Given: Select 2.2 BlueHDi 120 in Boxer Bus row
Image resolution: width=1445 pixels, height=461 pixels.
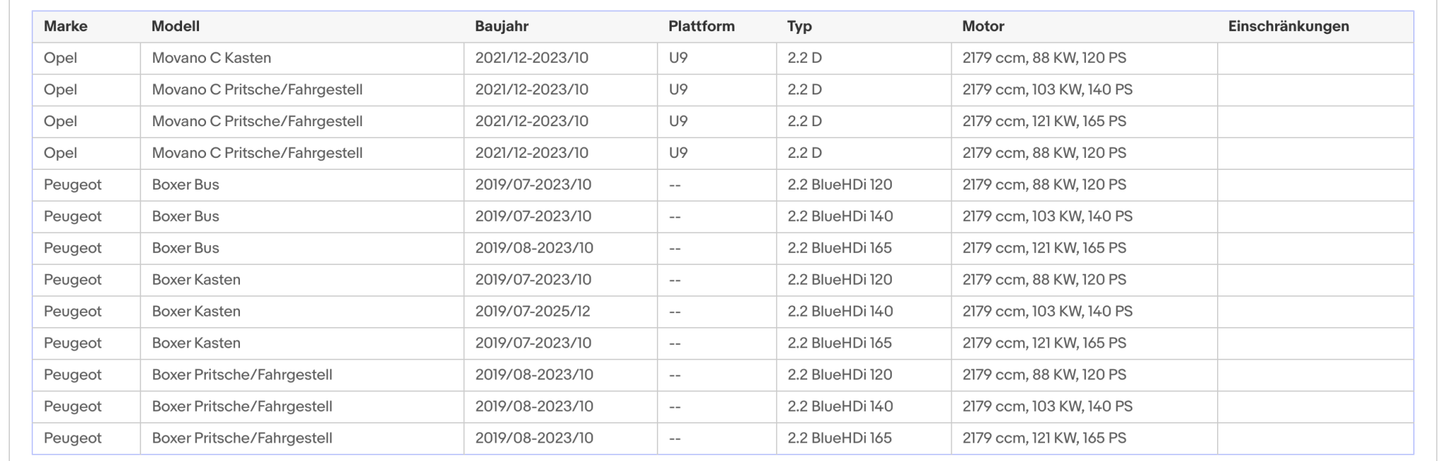Looking at the screenshot, I should pos(840,185).
